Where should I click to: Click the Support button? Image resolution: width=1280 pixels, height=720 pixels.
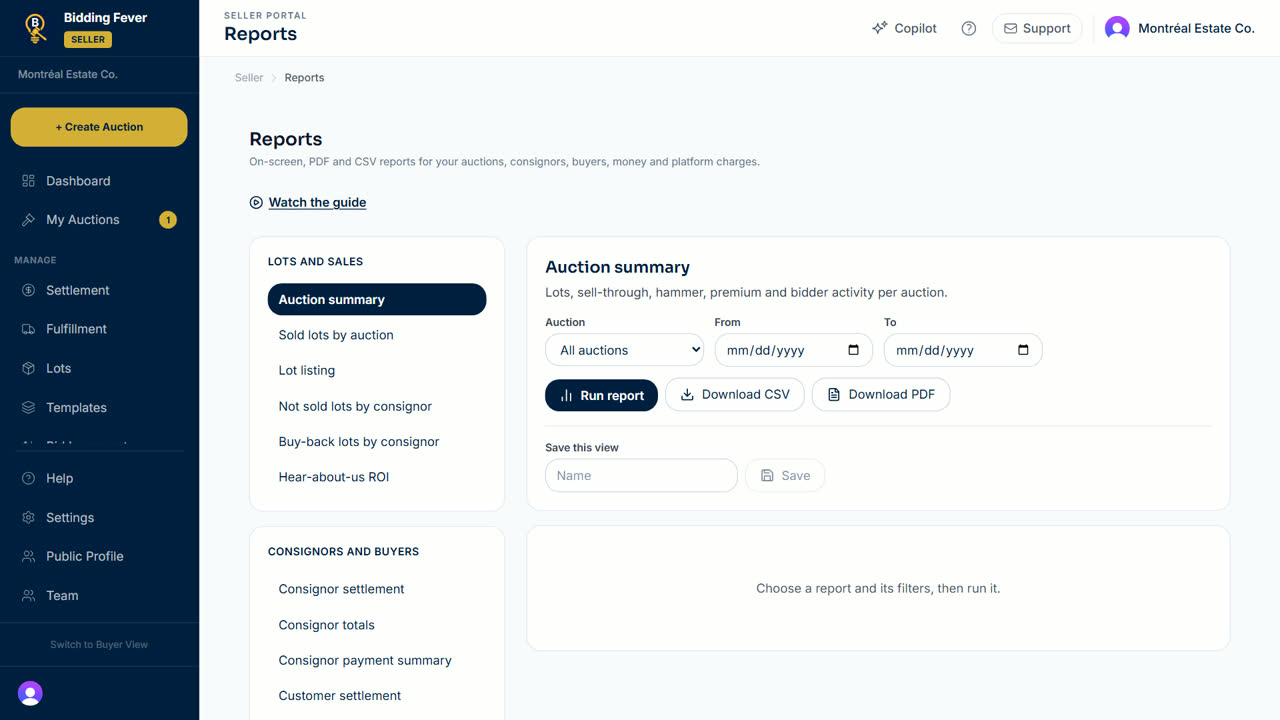(1037, 28)
